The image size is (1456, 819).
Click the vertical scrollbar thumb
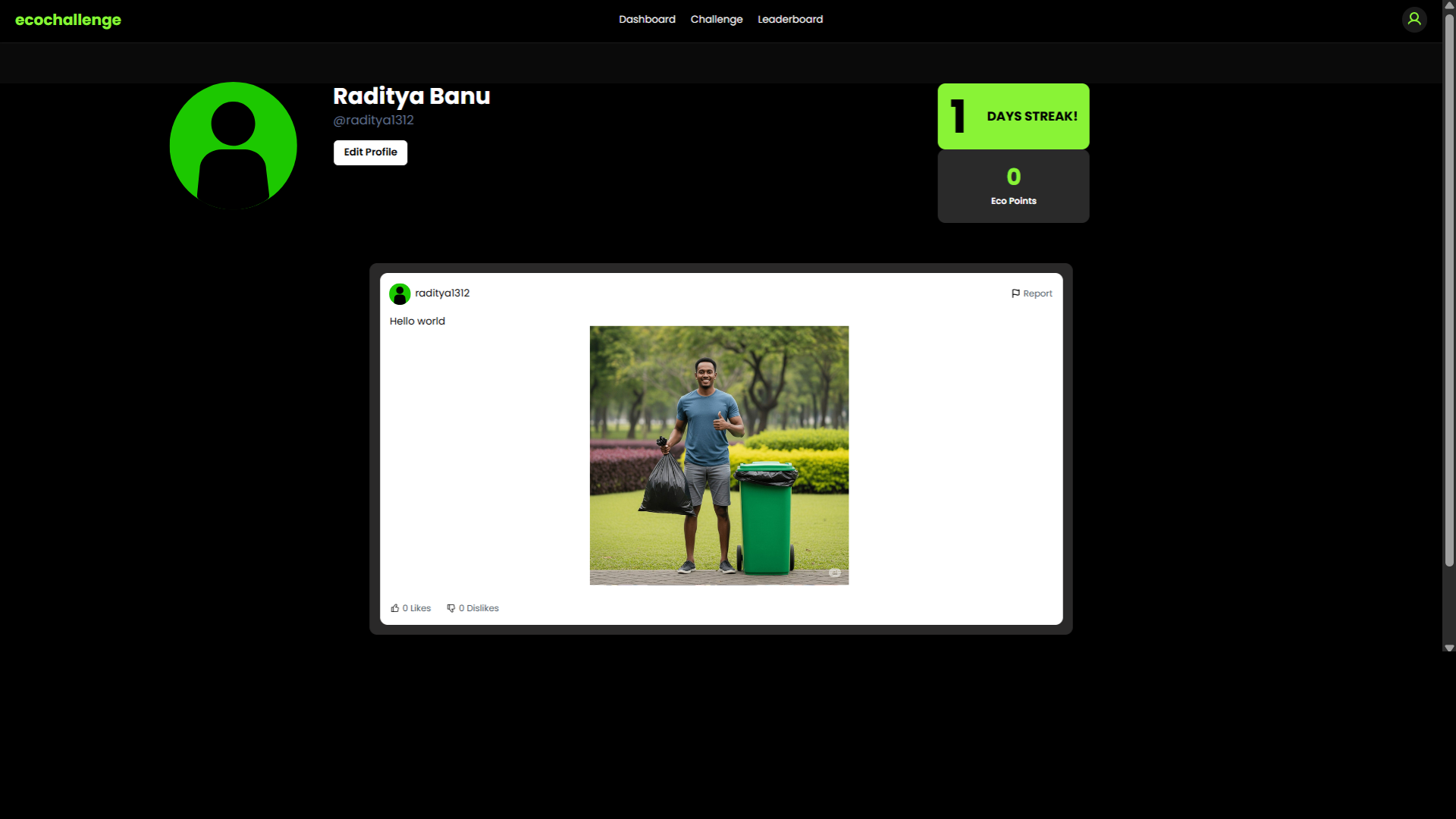click(x=1449, y=288)
